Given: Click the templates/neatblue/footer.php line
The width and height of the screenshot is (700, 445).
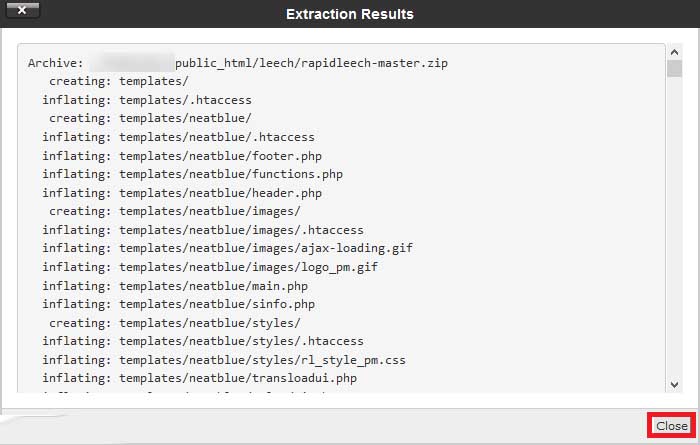Looking at the screenshot, I should pos(182,156).
